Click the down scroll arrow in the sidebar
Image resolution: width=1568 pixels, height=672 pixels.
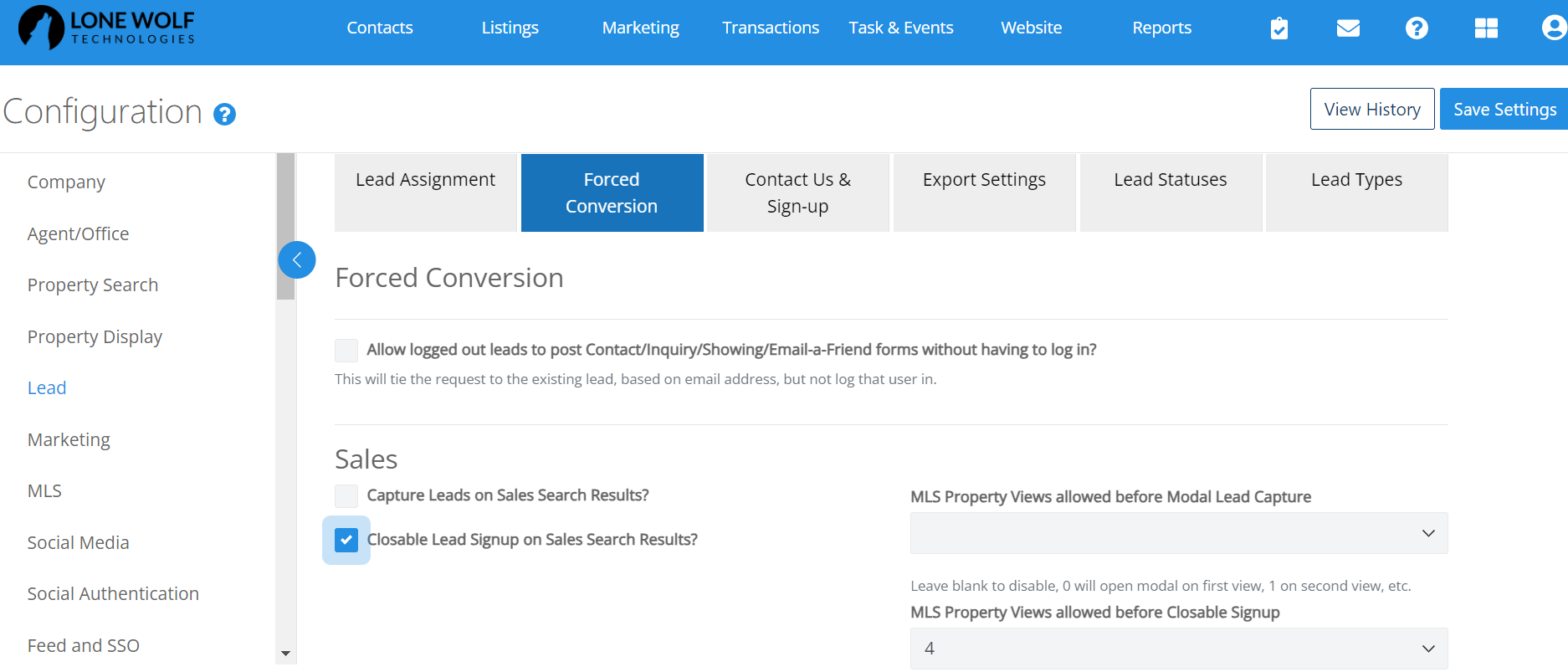(285, 653)
